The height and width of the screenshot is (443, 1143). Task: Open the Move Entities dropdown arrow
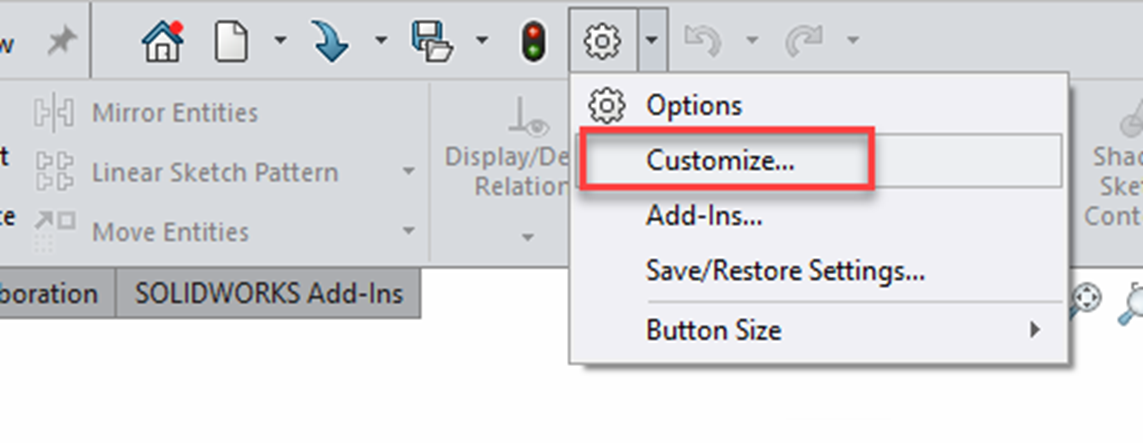pyautogui.click(x=409, y=231)
